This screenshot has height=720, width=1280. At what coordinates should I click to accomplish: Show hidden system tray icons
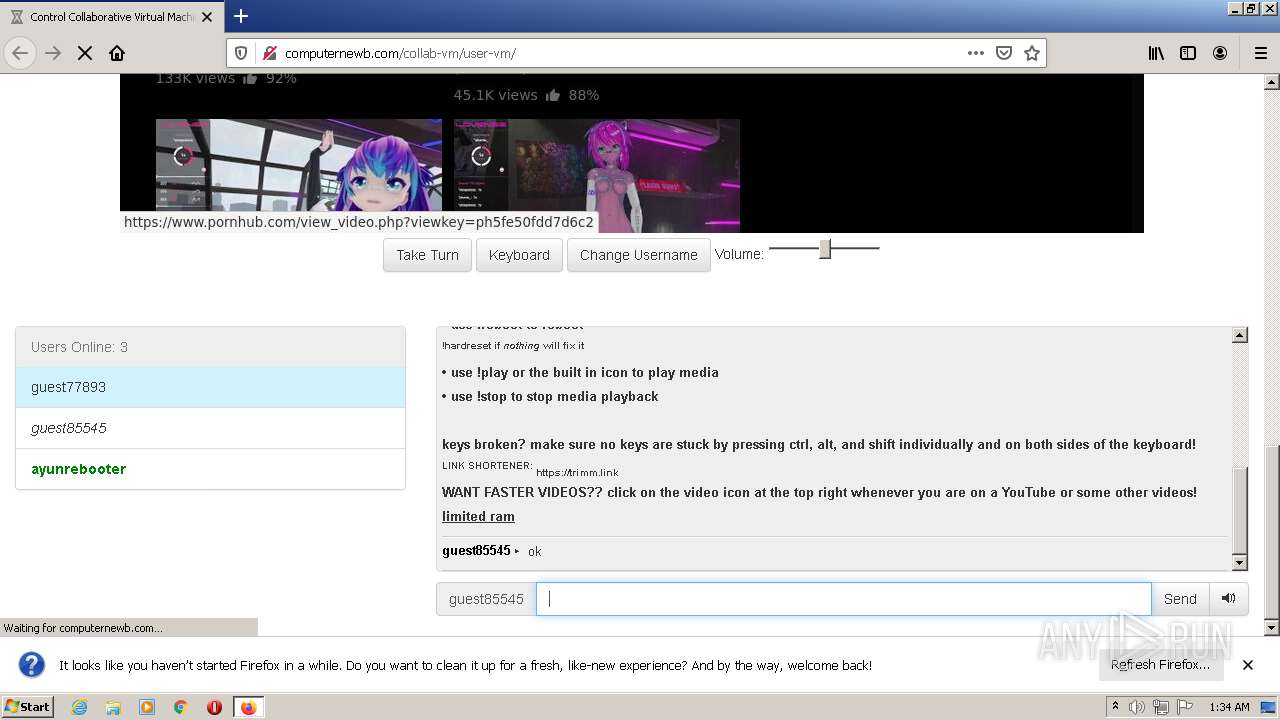coord(1115,707)
